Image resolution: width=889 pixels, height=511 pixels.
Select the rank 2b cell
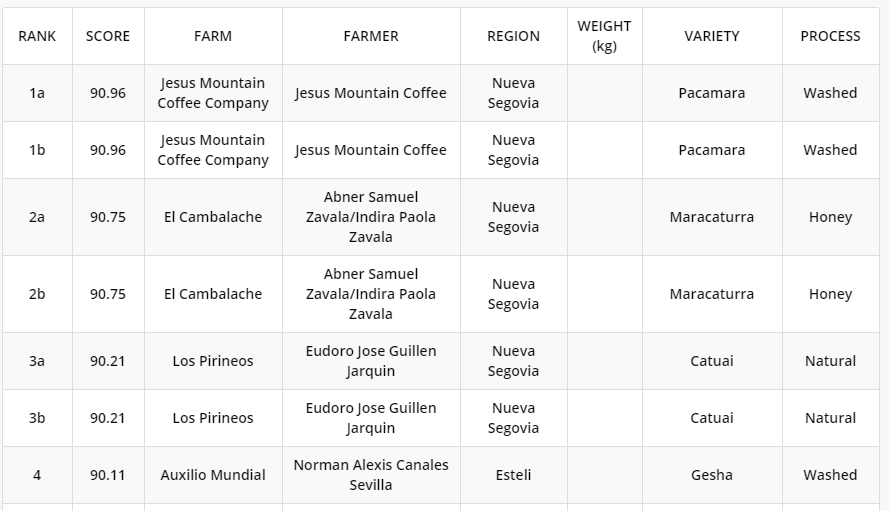[x=37, y=294]
